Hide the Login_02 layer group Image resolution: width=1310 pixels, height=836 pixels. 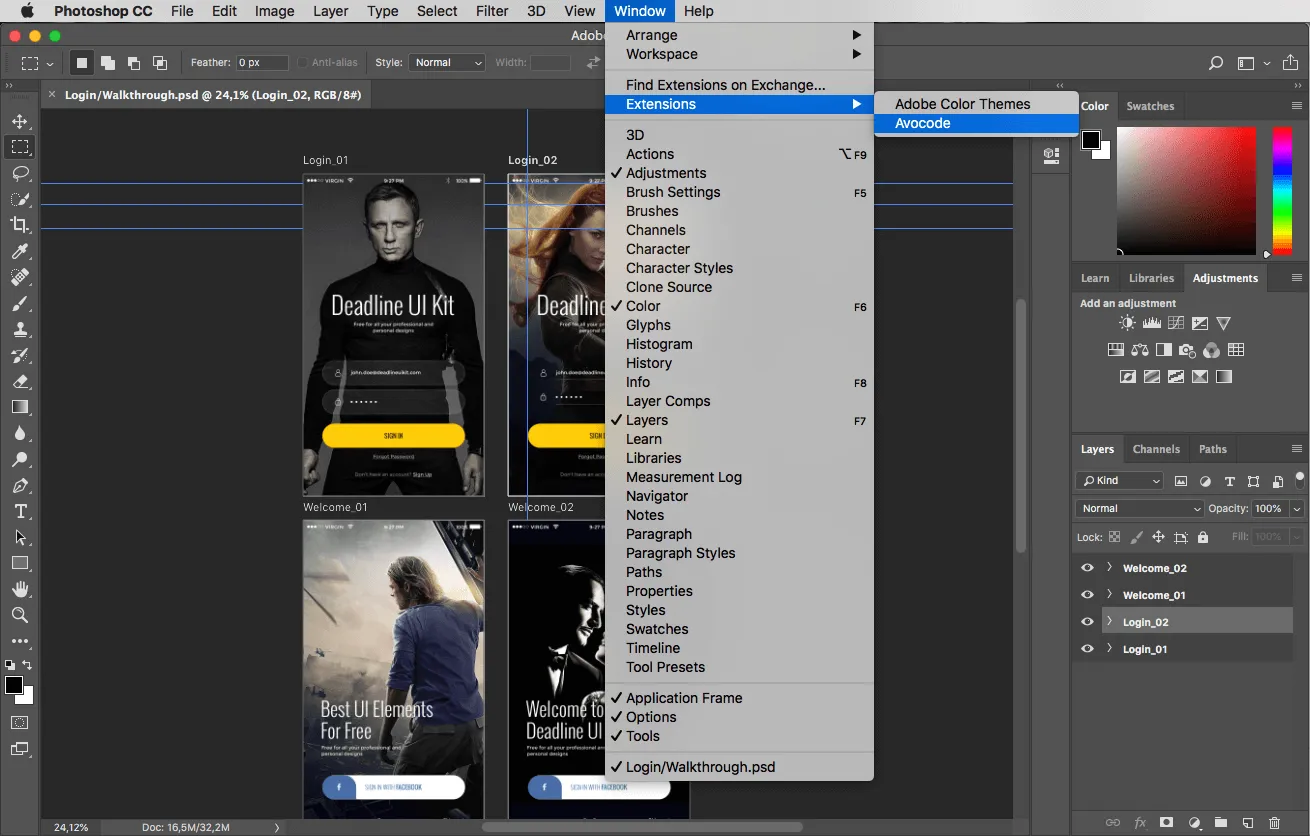pos(1087,622)
